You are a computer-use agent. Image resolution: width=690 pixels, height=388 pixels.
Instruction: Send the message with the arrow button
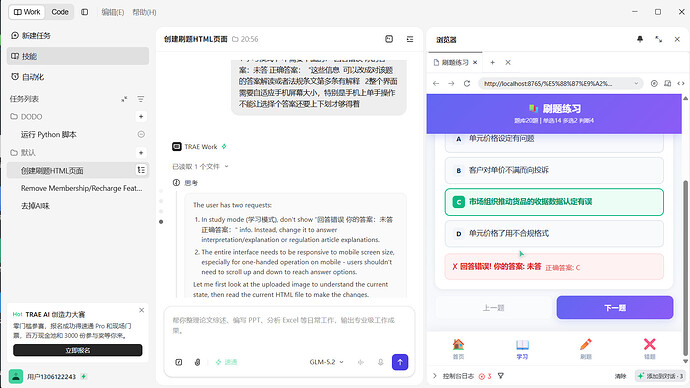click(400, 362)
